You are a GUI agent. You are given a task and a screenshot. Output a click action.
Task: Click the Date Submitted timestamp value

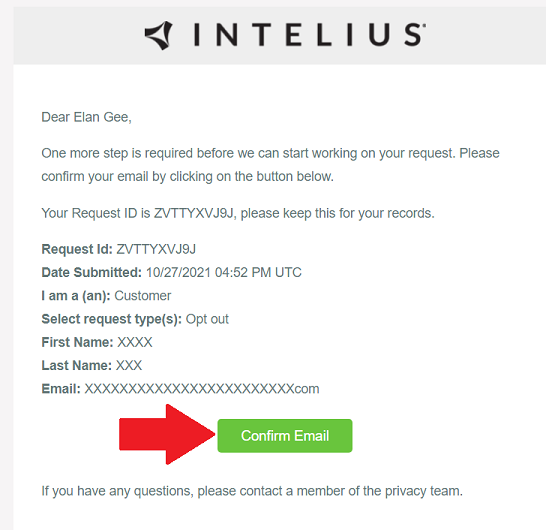[x=224, y=272]
